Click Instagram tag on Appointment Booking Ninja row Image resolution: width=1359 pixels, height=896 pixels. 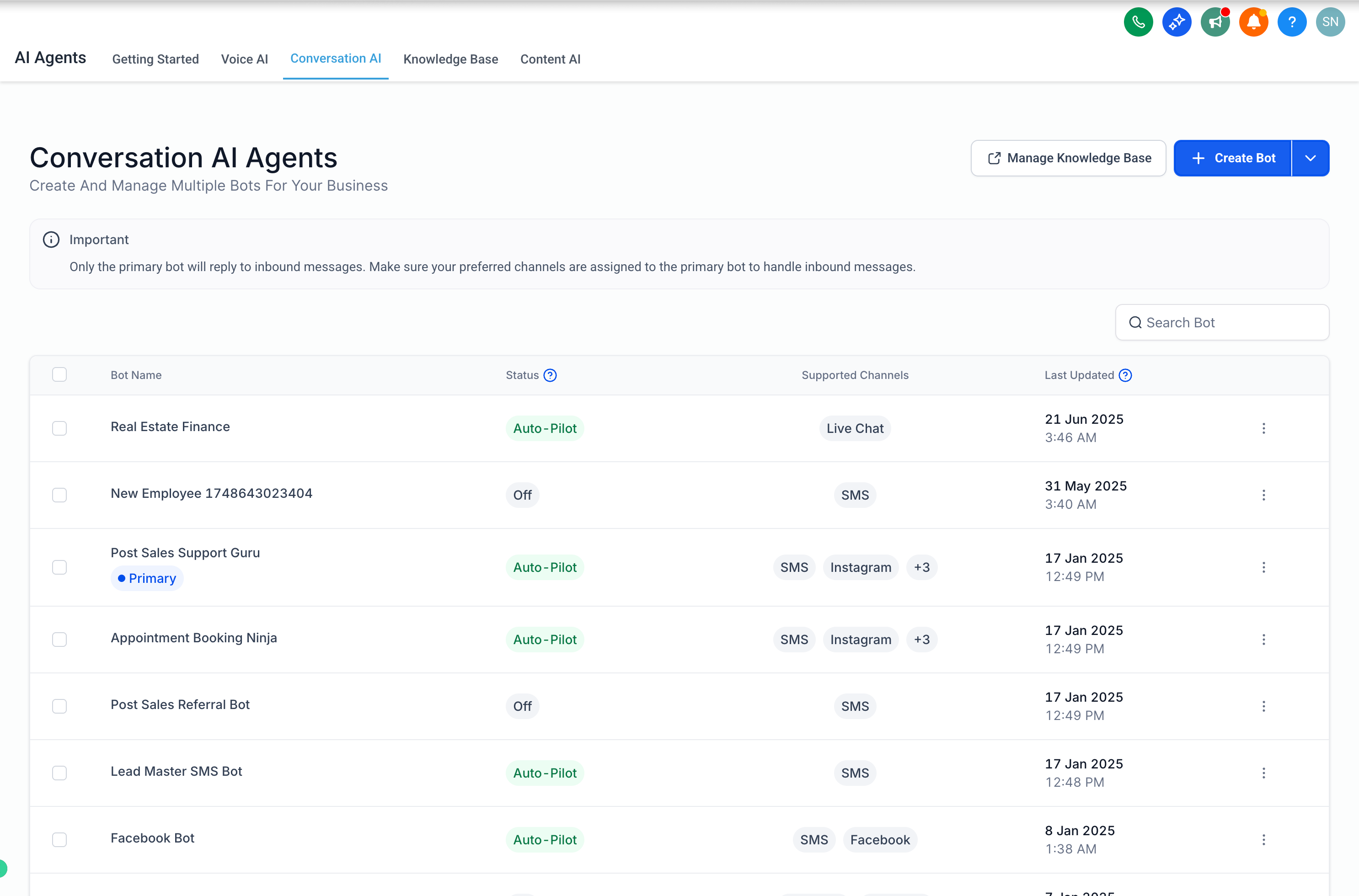860,640
